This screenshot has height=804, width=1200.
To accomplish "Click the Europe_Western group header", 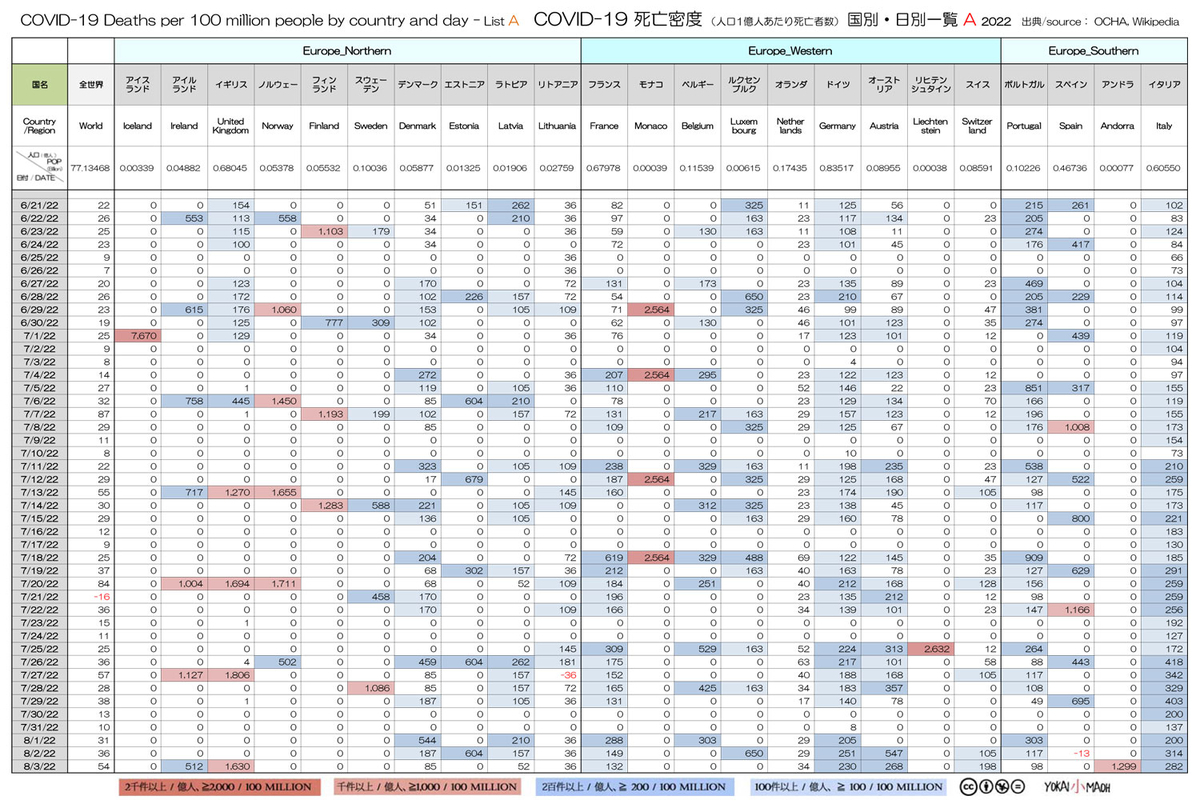I will coord(791,50).
